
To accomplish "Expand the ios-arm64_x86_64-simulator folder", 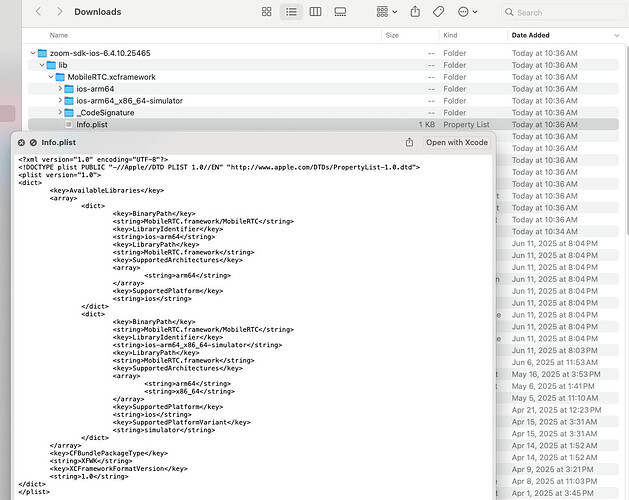I will (x=60, y=100).
